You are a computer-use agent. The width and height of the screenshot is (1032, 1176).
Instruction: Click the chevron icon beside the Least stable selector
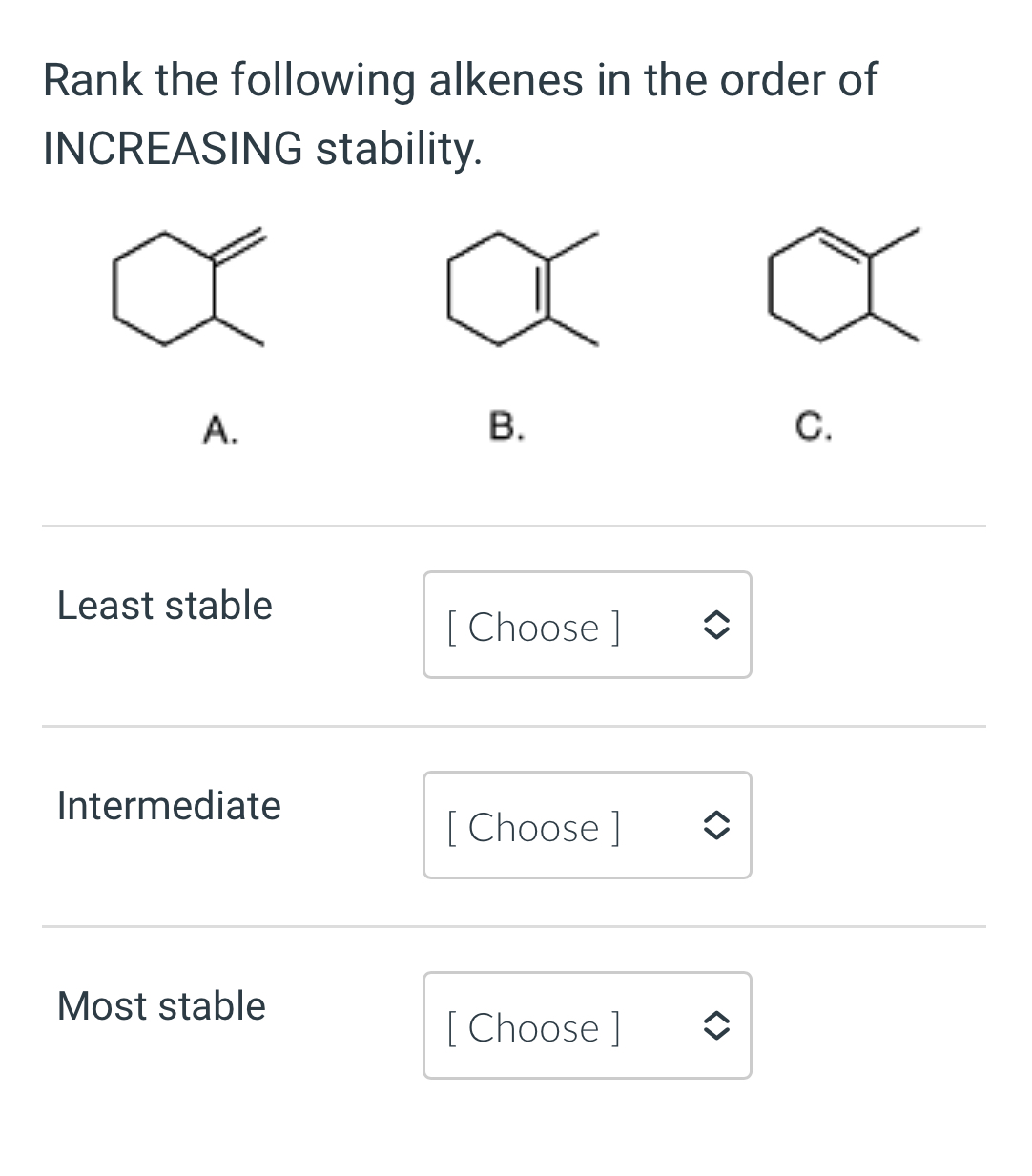(718, 626)
